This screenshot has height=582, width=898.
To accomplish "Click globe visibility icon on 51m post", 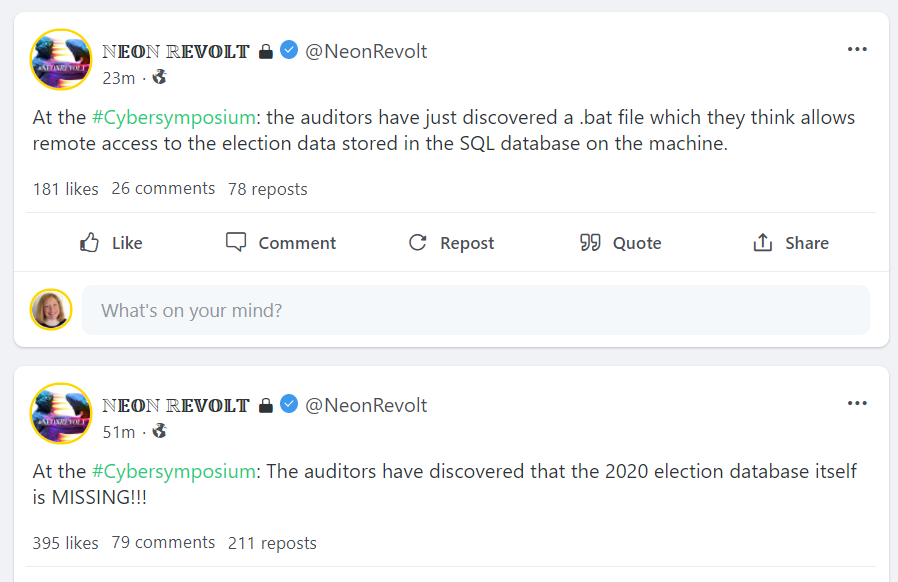I will click(159, 431).
